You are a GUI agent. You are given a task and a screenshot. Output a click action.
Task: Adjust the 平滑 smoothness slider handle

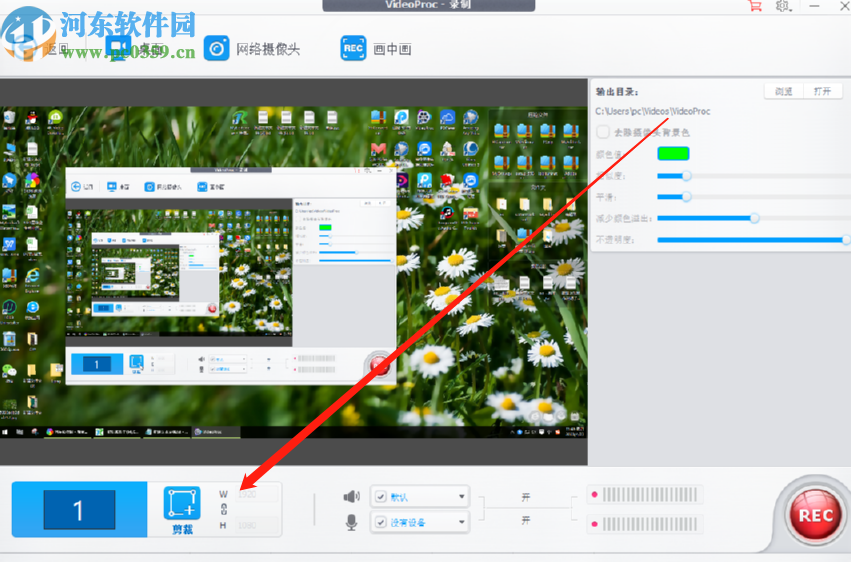[687, 196]
